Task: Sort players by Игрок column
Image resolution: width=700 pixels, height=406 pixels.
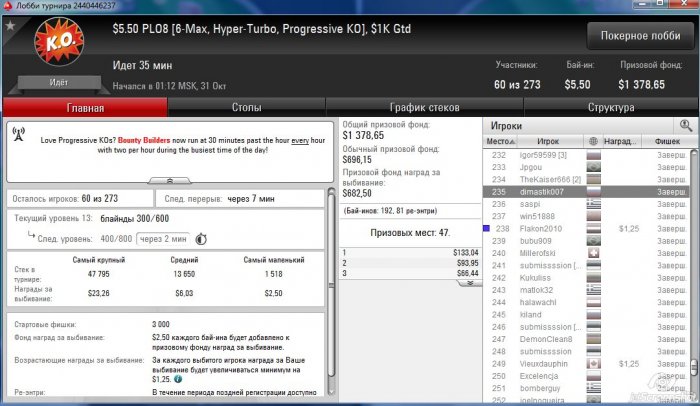Action: [548, 141]
